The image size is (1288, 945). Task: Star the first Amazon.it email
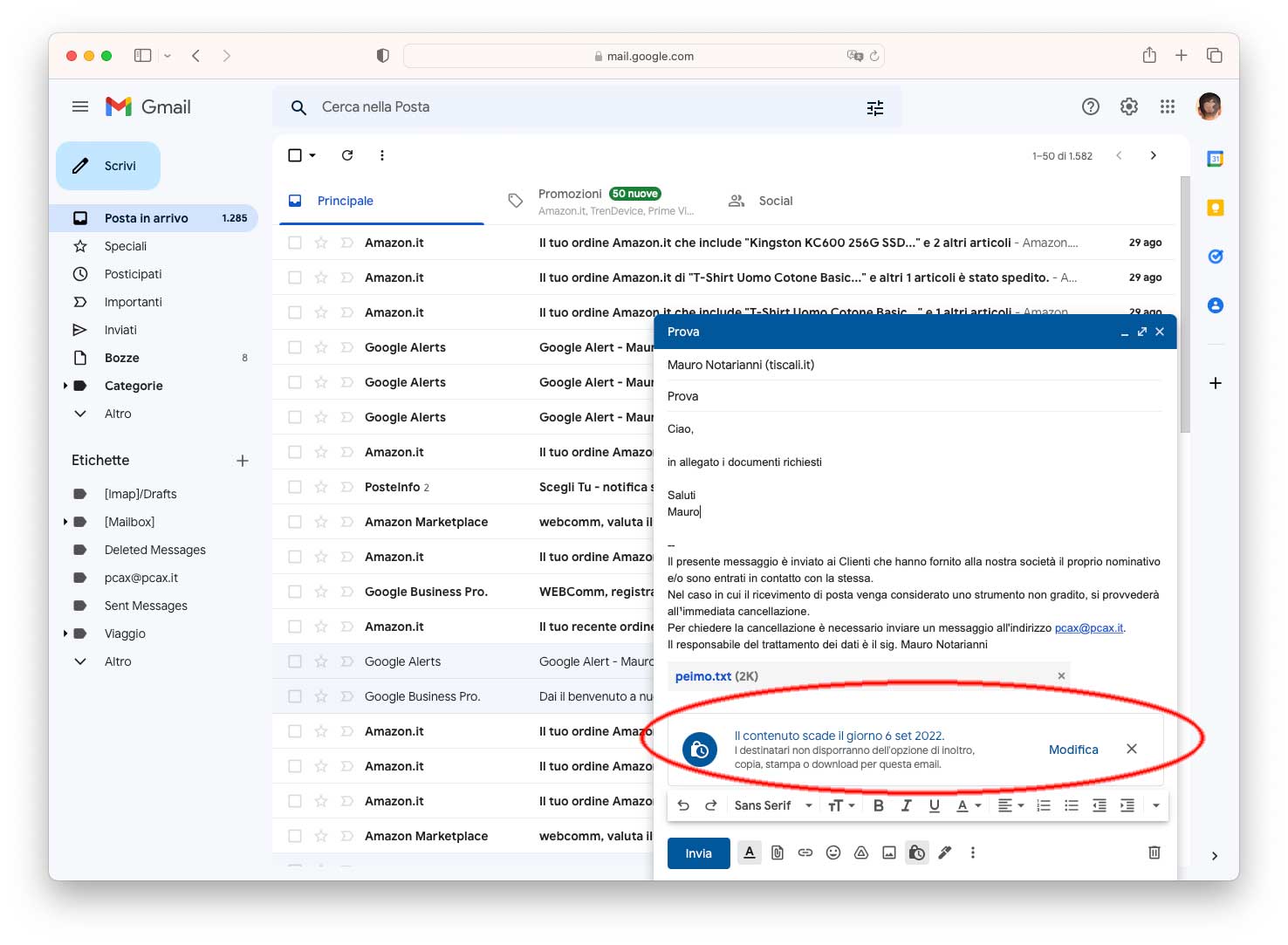tap(321, 243)
